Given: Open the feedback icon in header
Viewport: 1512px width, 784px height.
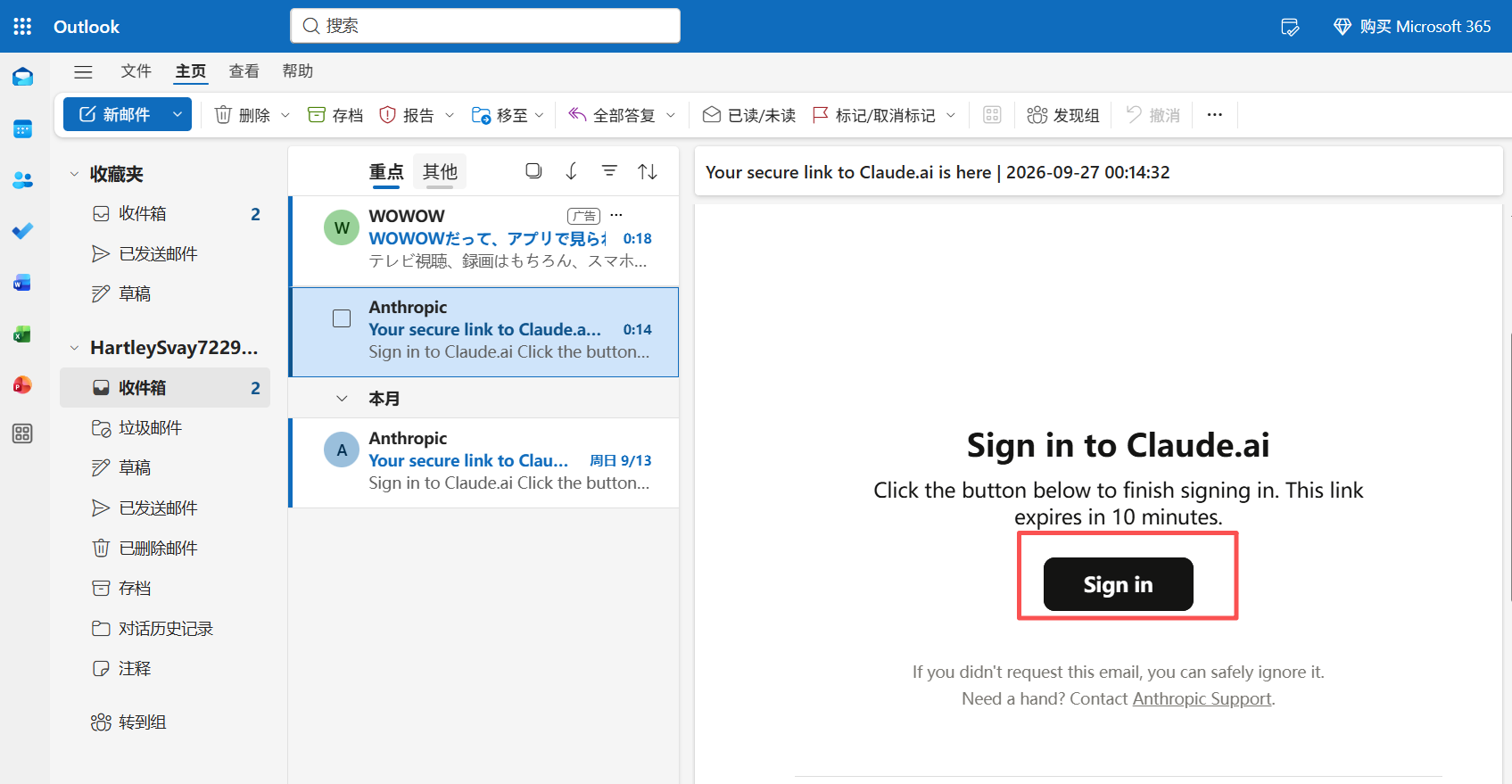Looking at the screenshot, I should pos(1290,27).
